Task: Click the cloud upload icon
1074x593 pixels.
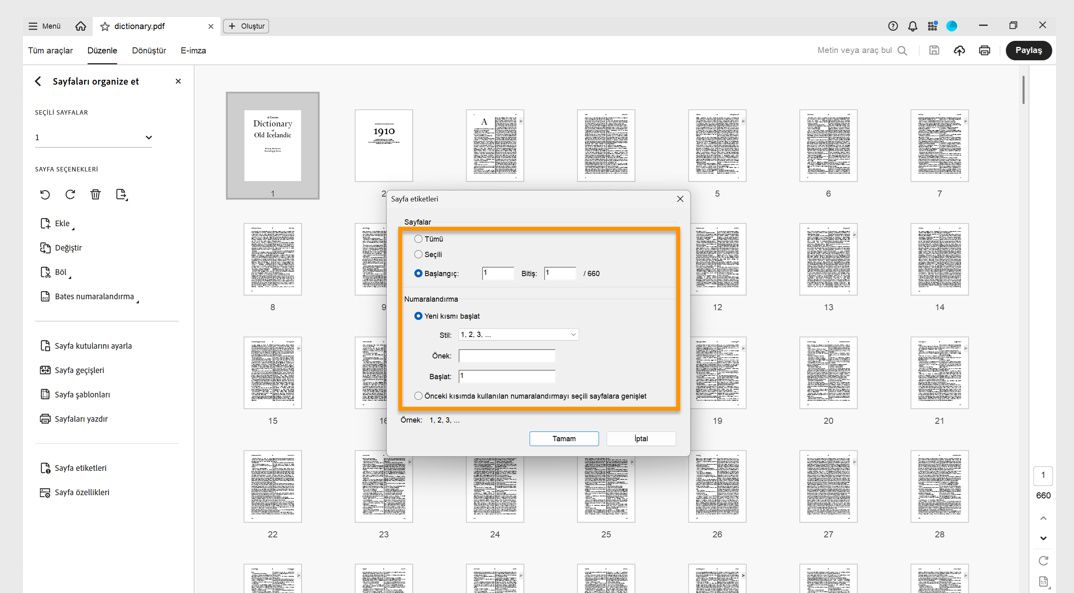Action: (x=959, y=51)
